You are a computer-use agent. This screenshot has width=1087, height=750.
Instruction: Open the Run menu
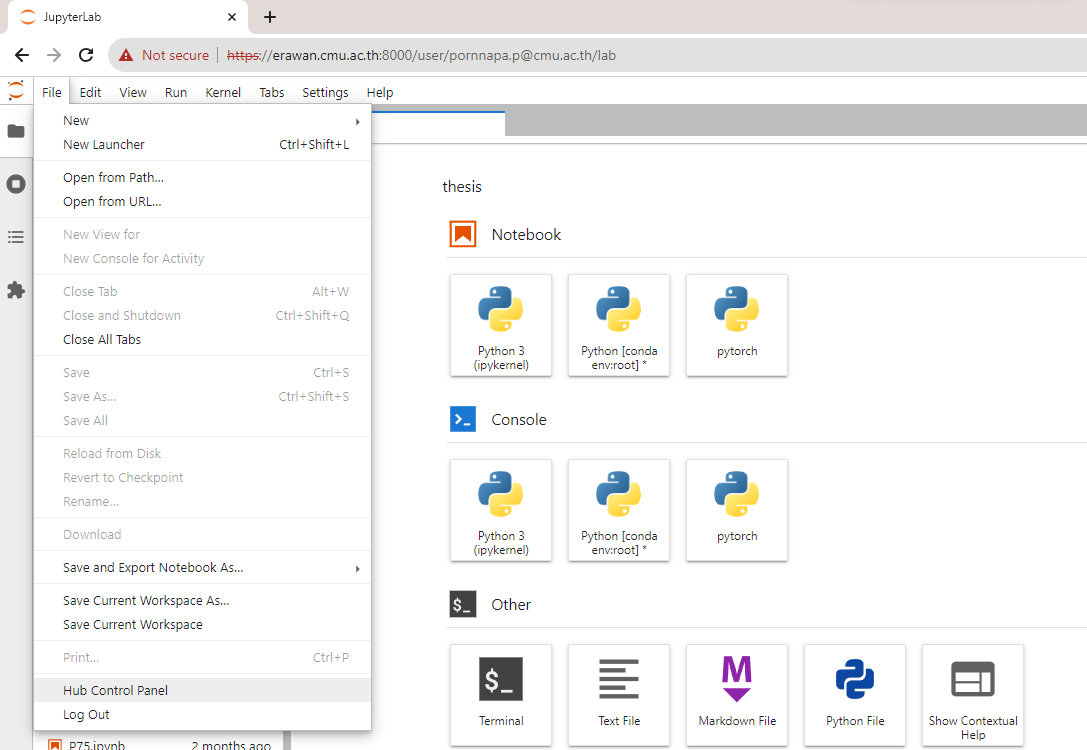click(x=176, y=92)
